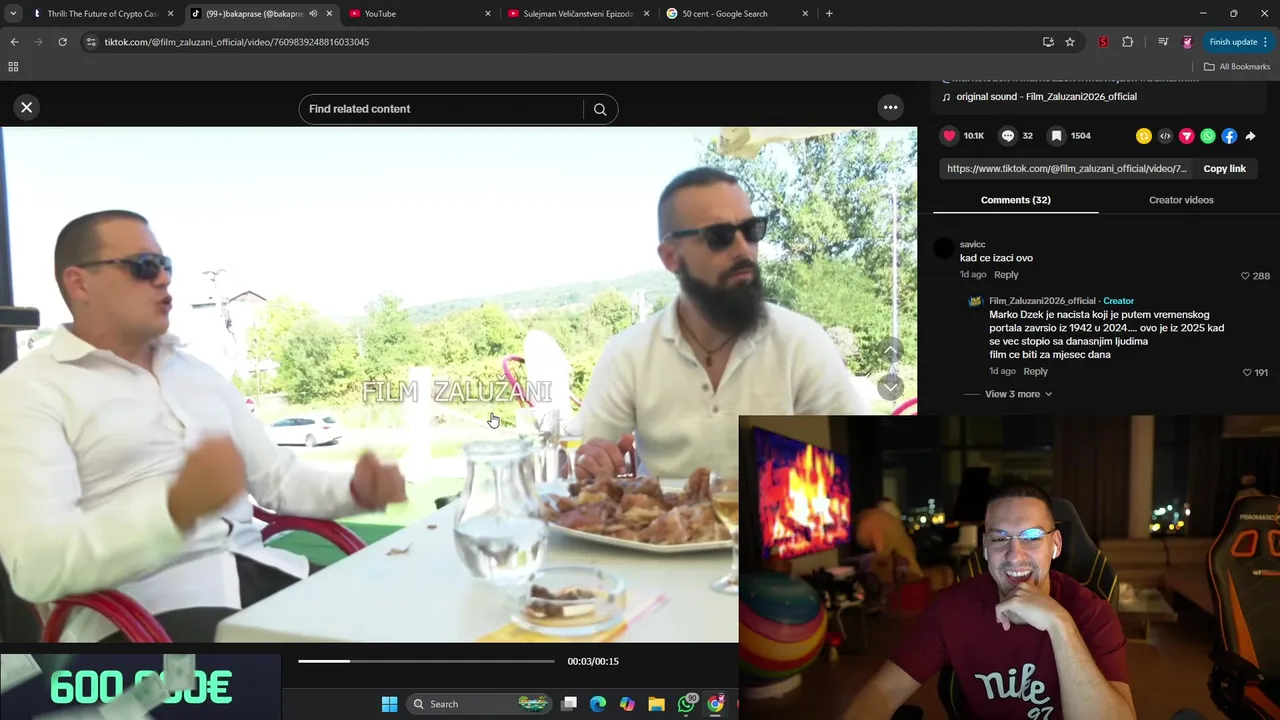1280x720 pixels.
Task: Click the Copy link button
Action: [1224, 169]
